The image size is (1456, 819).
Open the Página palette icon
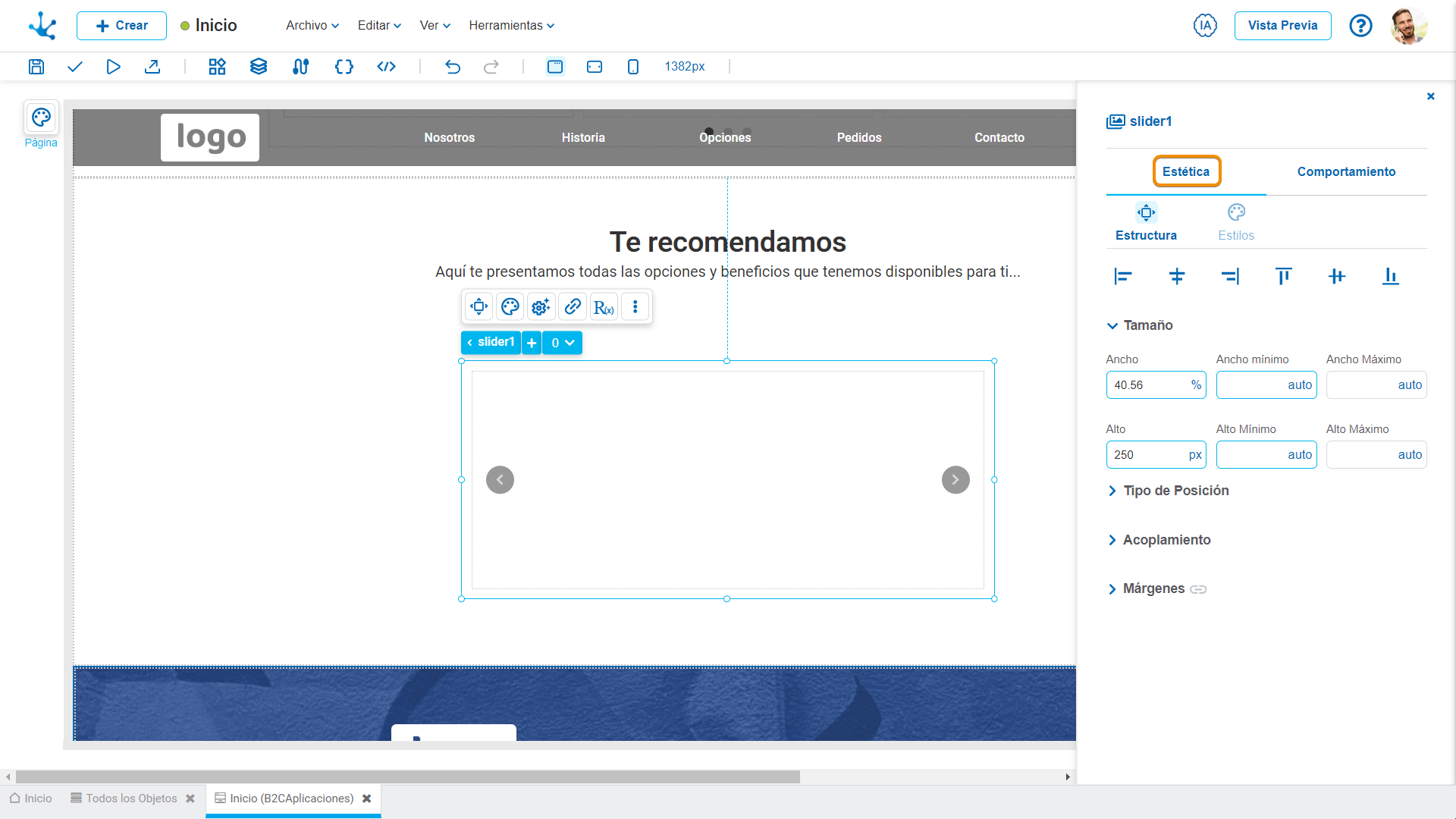point(41,118)
